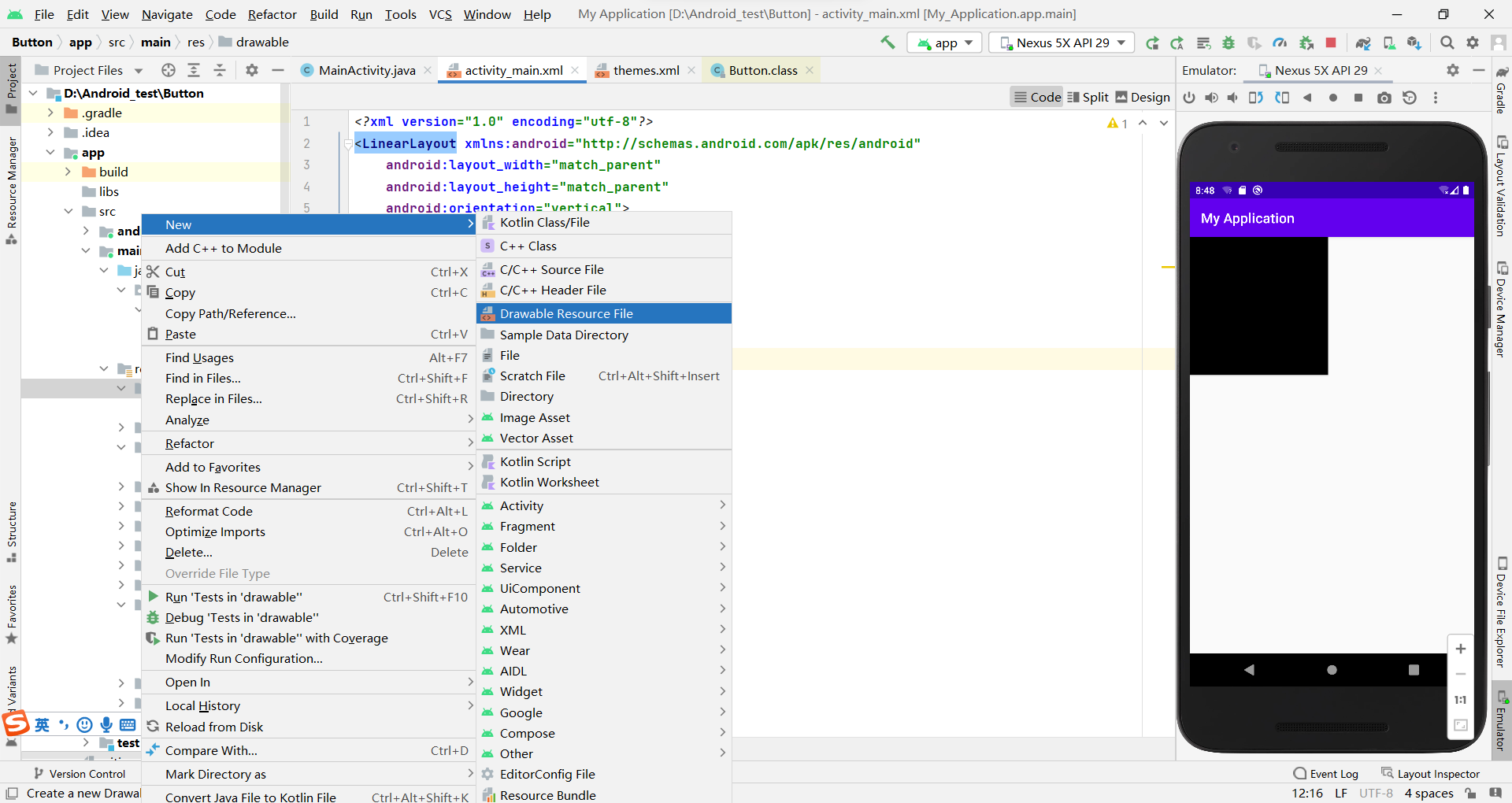
Task: Stop the running application
Action: point(1331,43)
